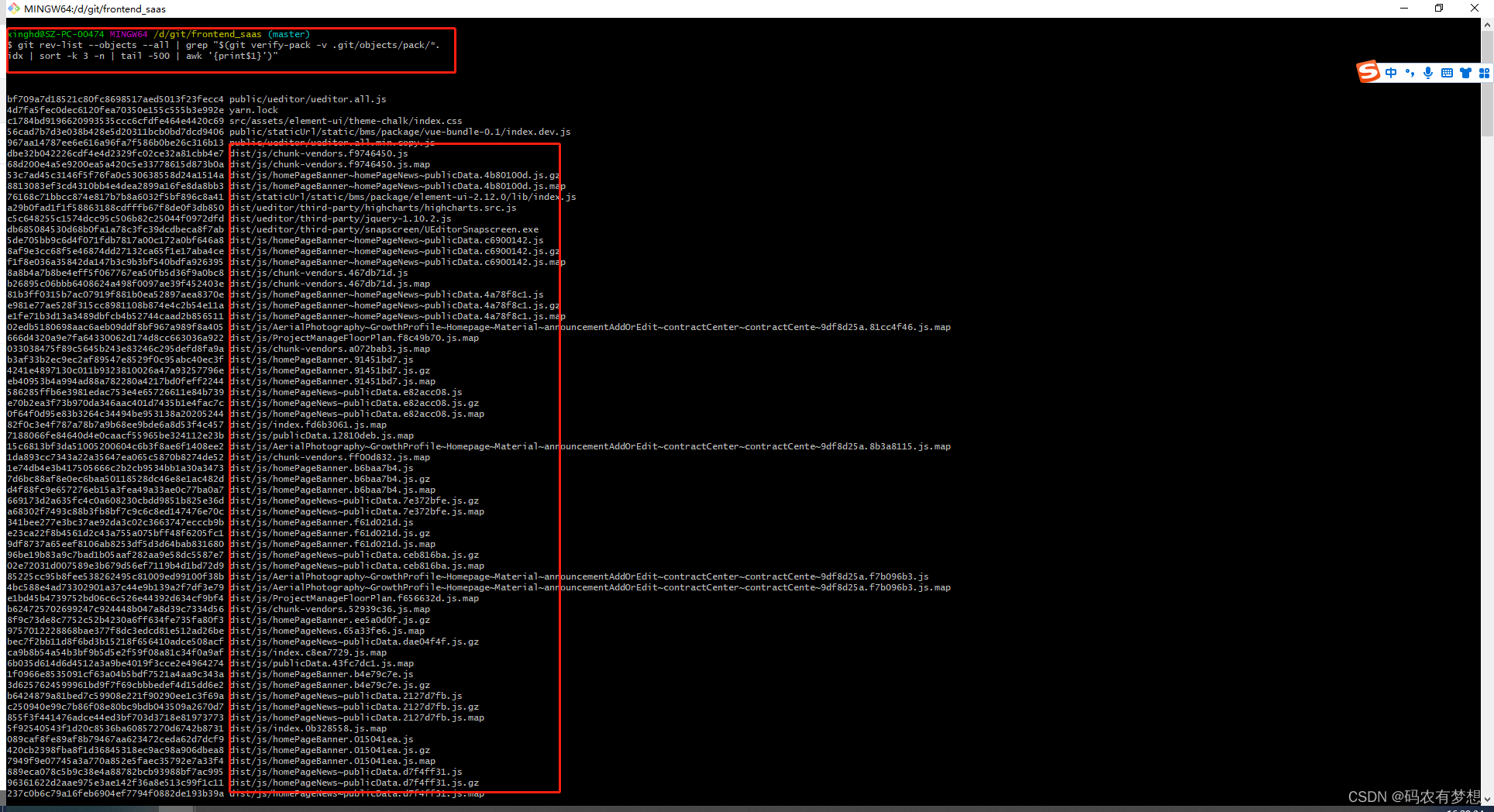Click the git rev-list command text

223,50
